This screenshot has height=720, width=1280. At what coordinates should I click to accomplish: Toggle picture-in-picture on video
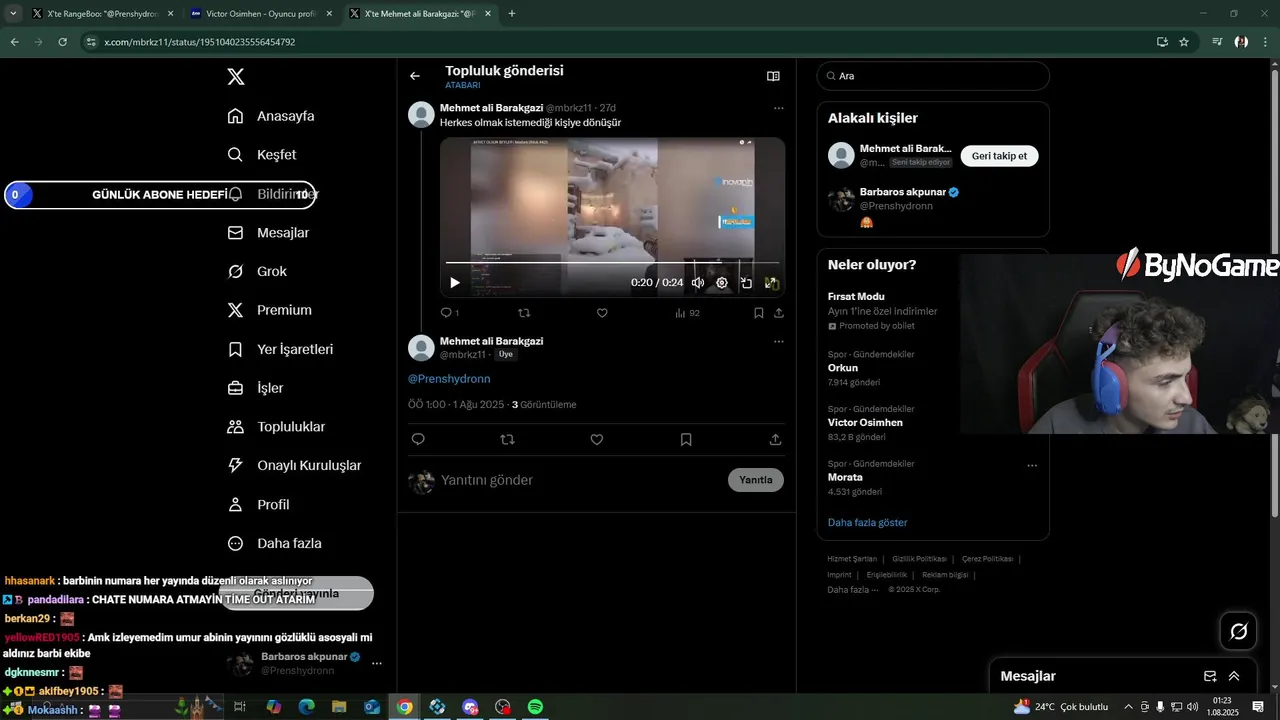tap(746, 283)
